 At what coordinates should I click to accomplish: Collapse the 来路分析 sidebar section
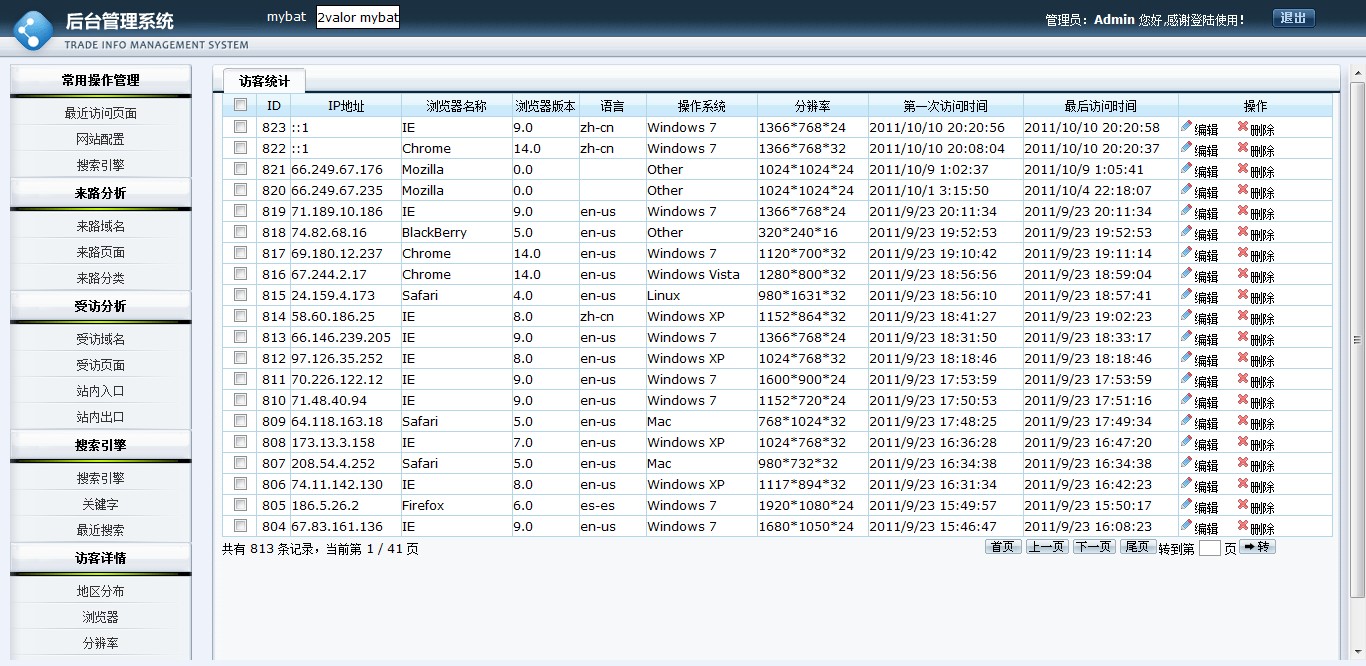[100, 194]
